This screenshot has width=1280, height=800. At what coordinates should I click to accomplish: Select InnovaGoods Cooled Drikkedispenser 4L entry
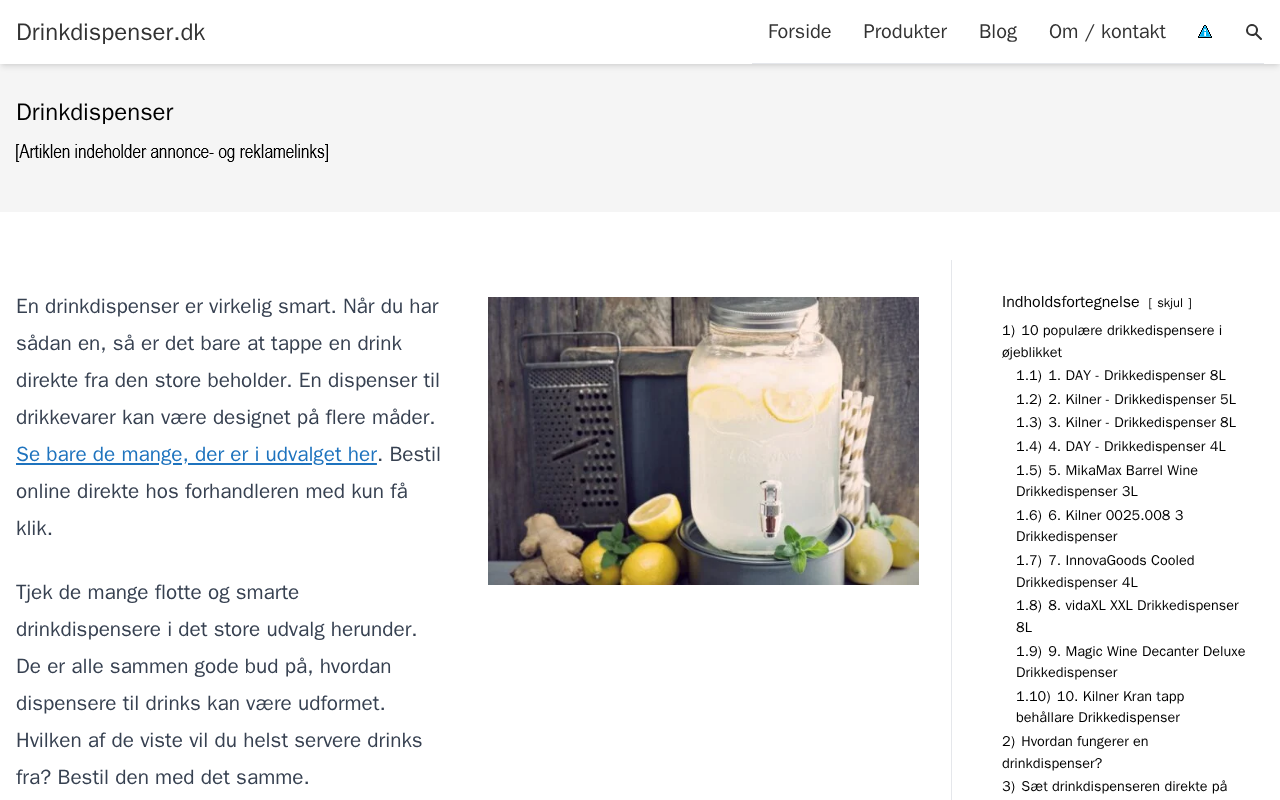[x=1105, y=571]
